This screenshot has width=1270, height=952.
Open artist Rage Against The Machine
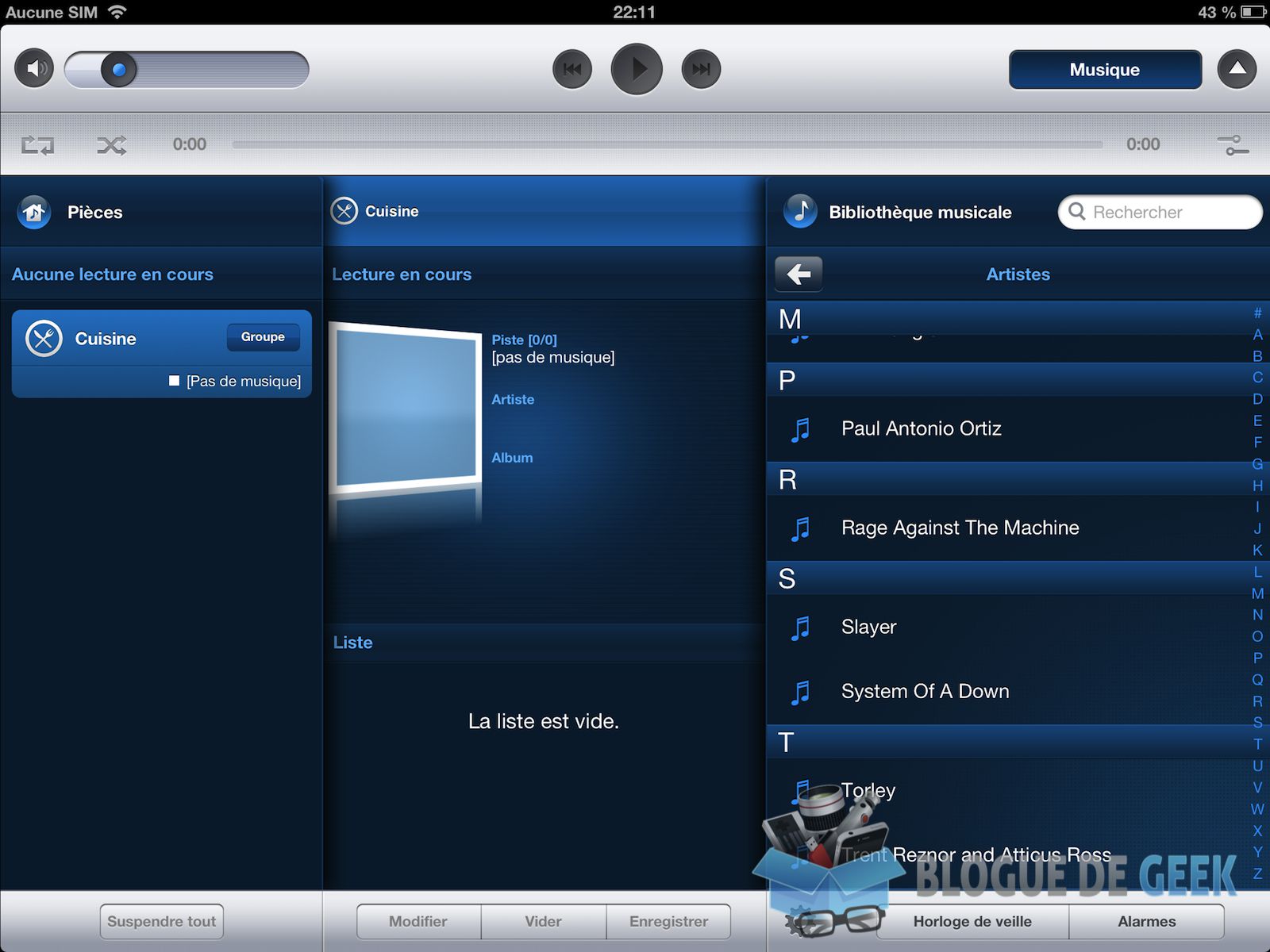coord(1008,528)
